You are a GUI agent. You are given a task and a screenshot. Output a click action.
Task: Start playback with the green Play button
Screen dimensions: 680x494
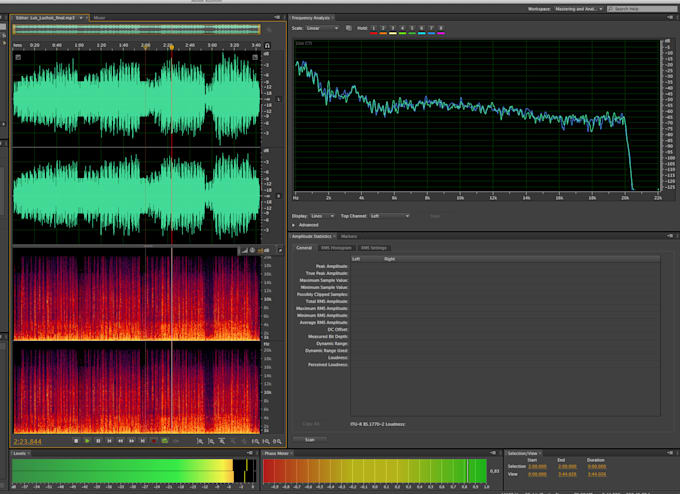[87, 440]
